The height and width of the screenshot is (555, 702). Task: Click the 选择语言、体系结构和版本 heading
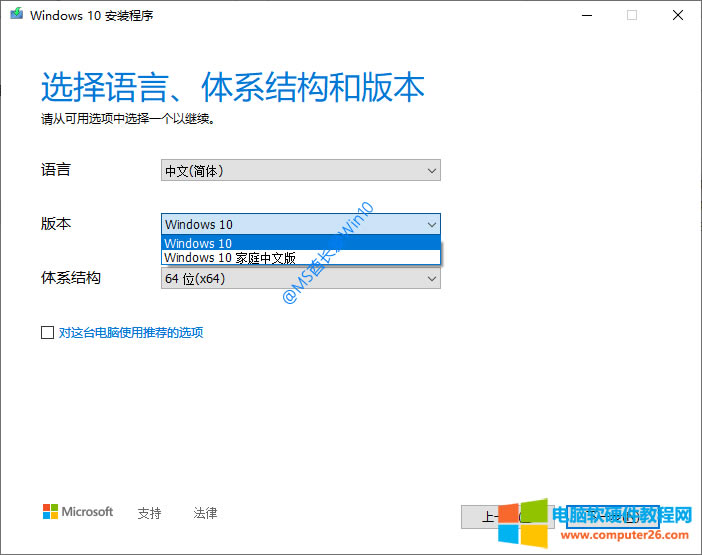click(233, 87)
